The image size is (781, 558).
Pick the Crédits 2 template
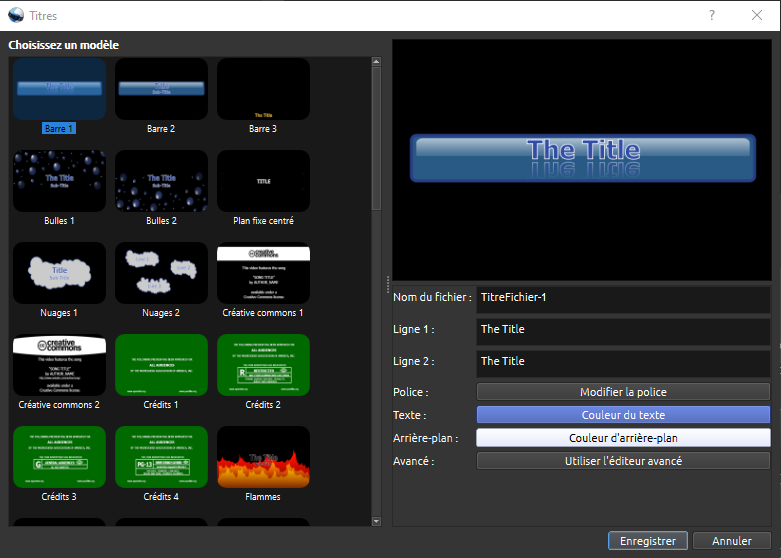click(263, 364)
